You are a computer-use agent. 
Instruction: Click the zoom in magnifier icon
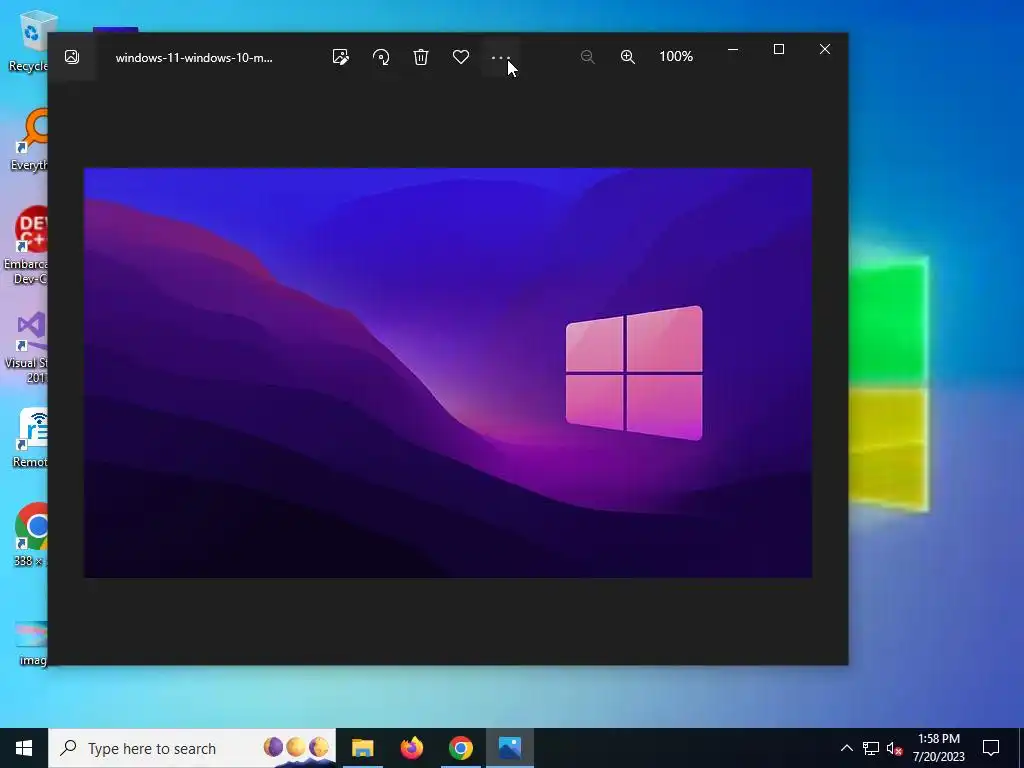click(628, 57)
